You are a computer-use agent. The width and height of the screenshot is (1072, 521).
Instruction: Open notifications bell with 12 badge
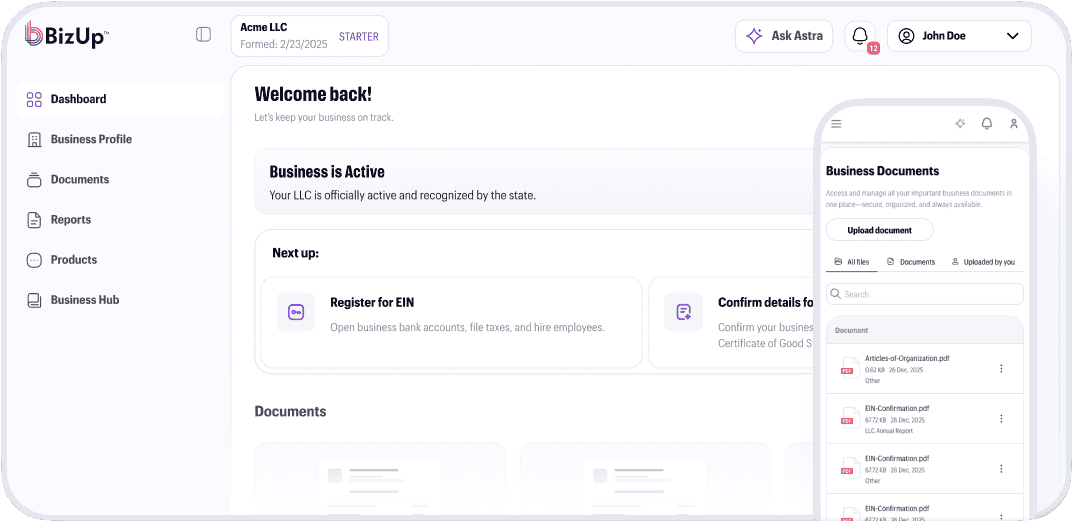tap(859, 36)
